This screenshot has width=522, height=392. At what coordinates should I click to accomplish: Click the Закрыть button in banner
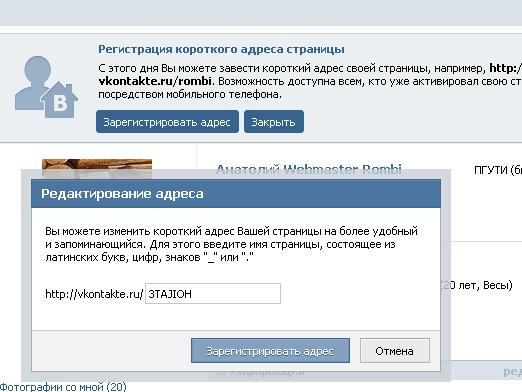pyautogui.click(x=274, y=122)
